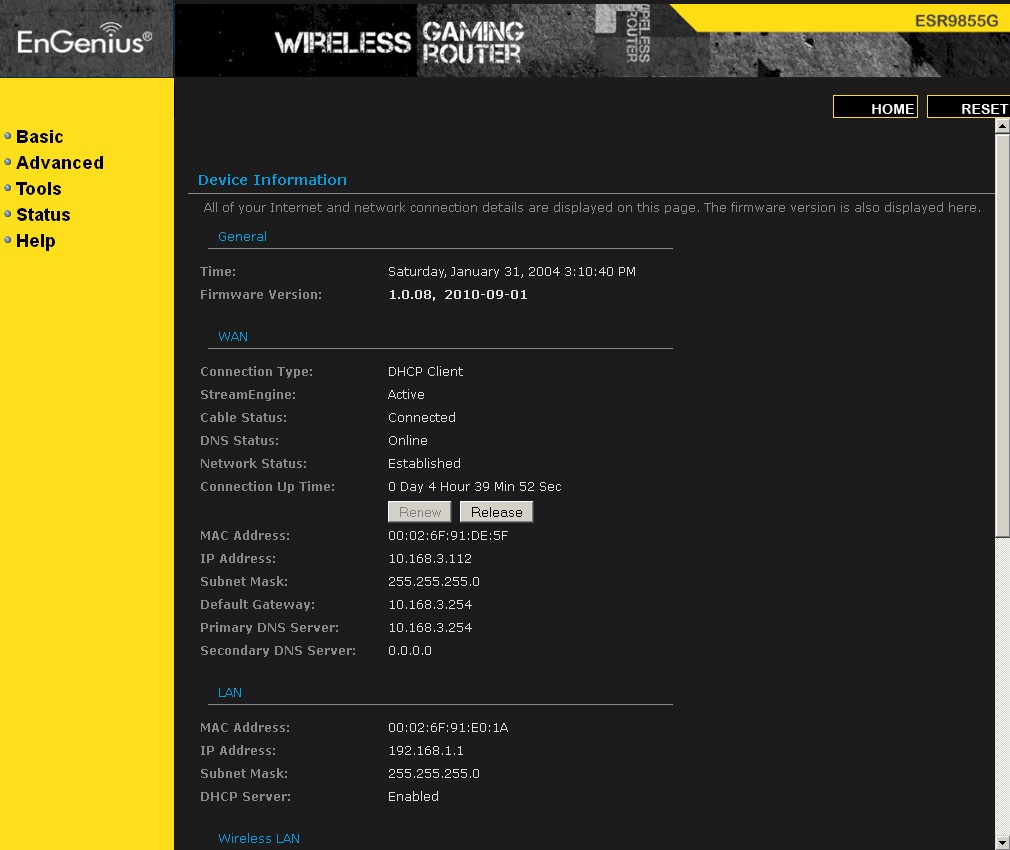Click the connection up time value
1010x850 pixels.
point(474,486)
